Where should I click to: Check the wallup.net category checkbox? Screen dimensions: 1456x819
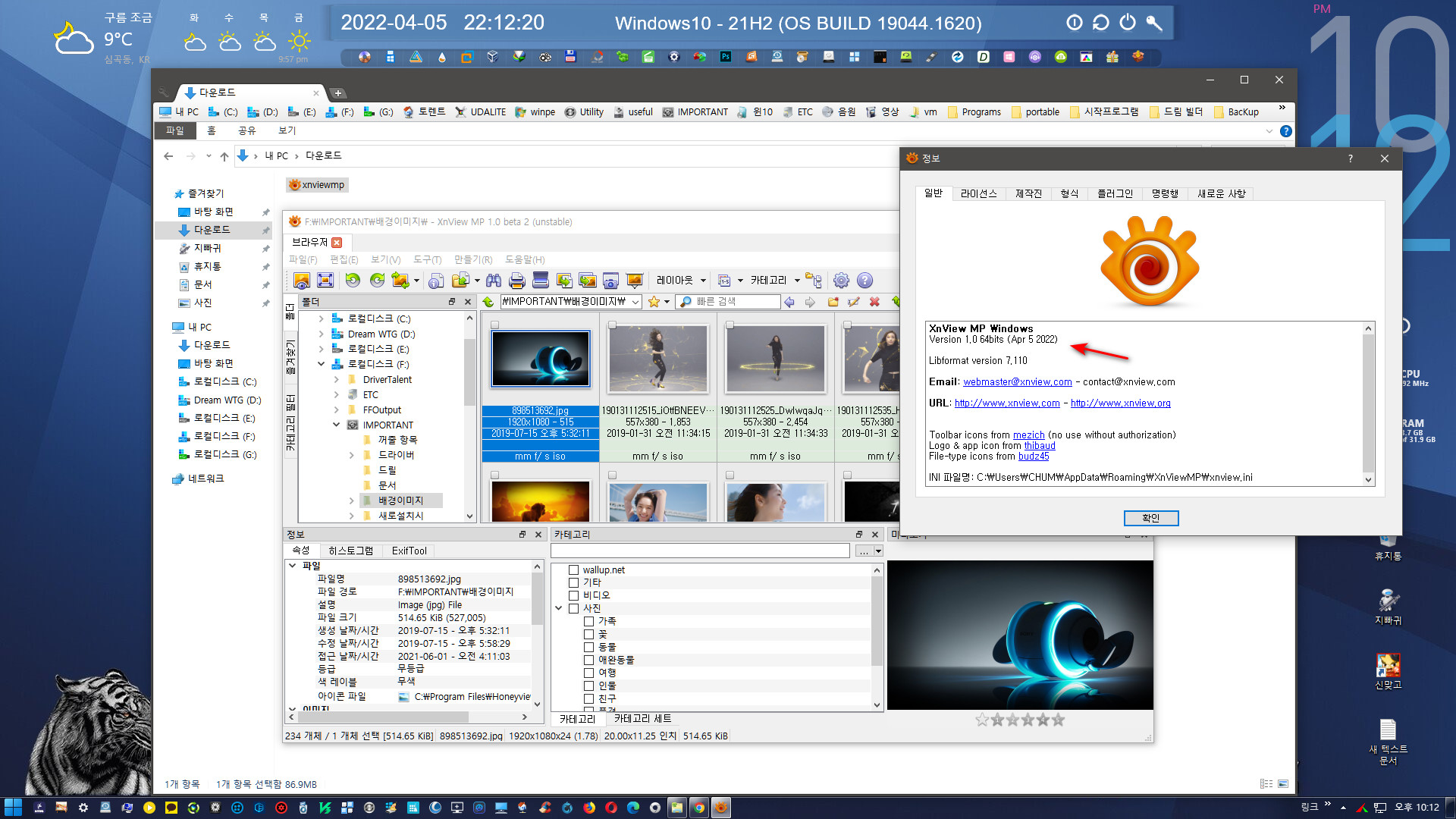tap(573, 570)
